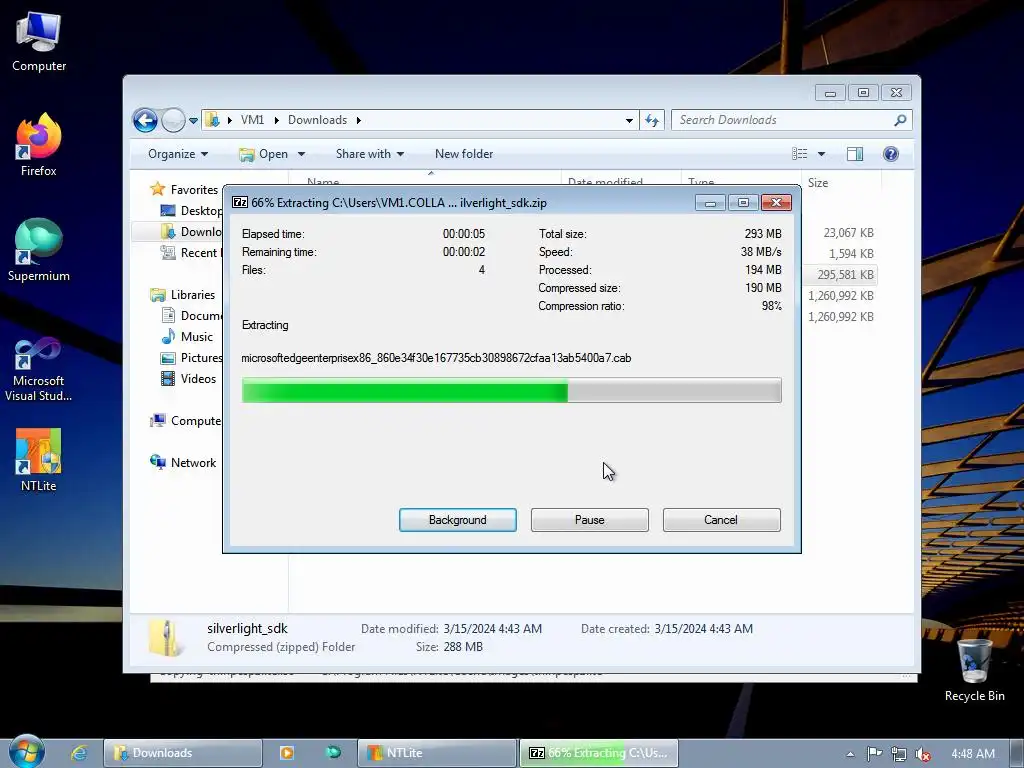Click the muted volume tray icon
1024x768 pixels.
tap(923, 754)
